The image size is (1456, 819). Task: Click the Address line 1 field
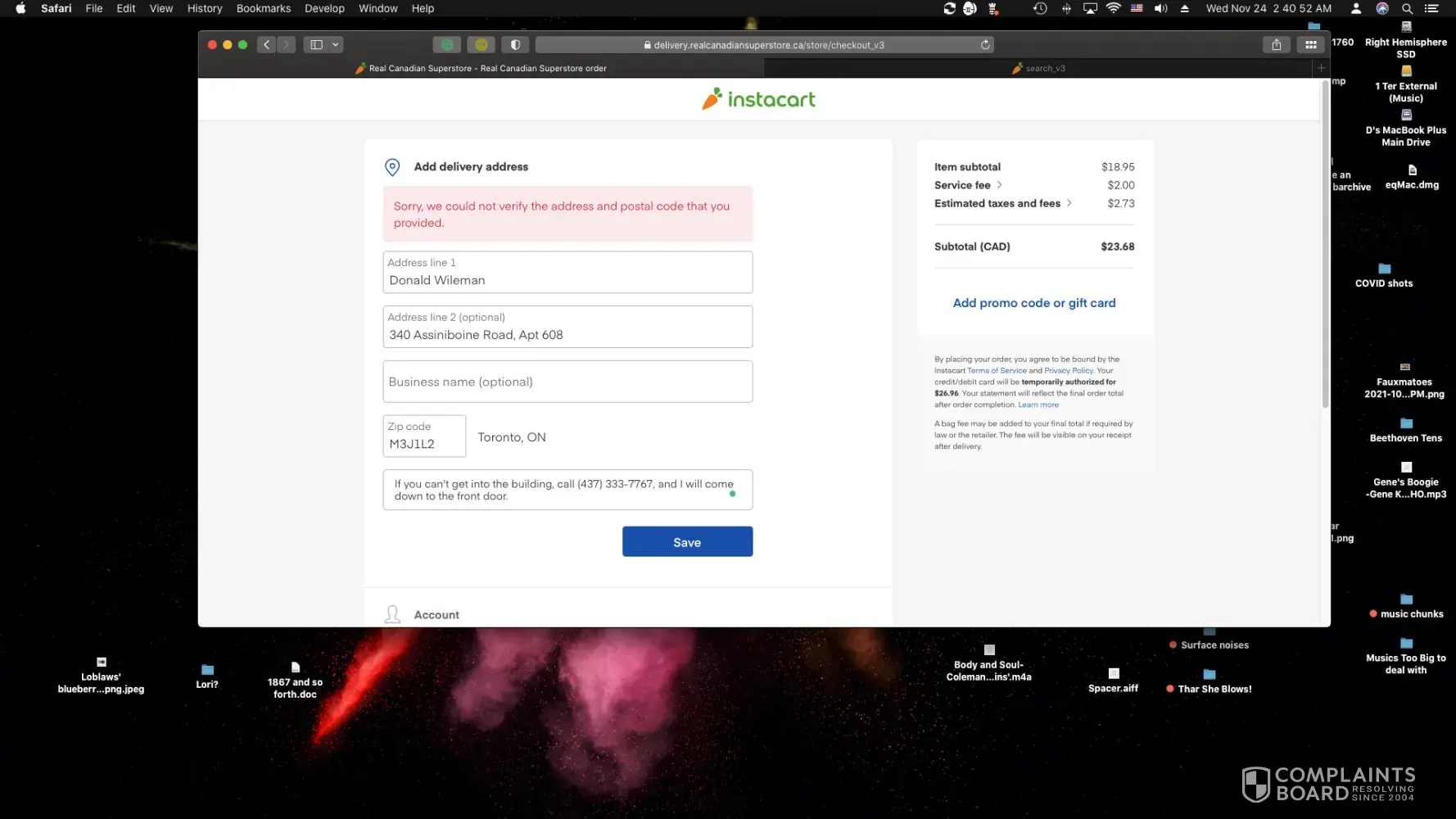(x=567, y=280)
